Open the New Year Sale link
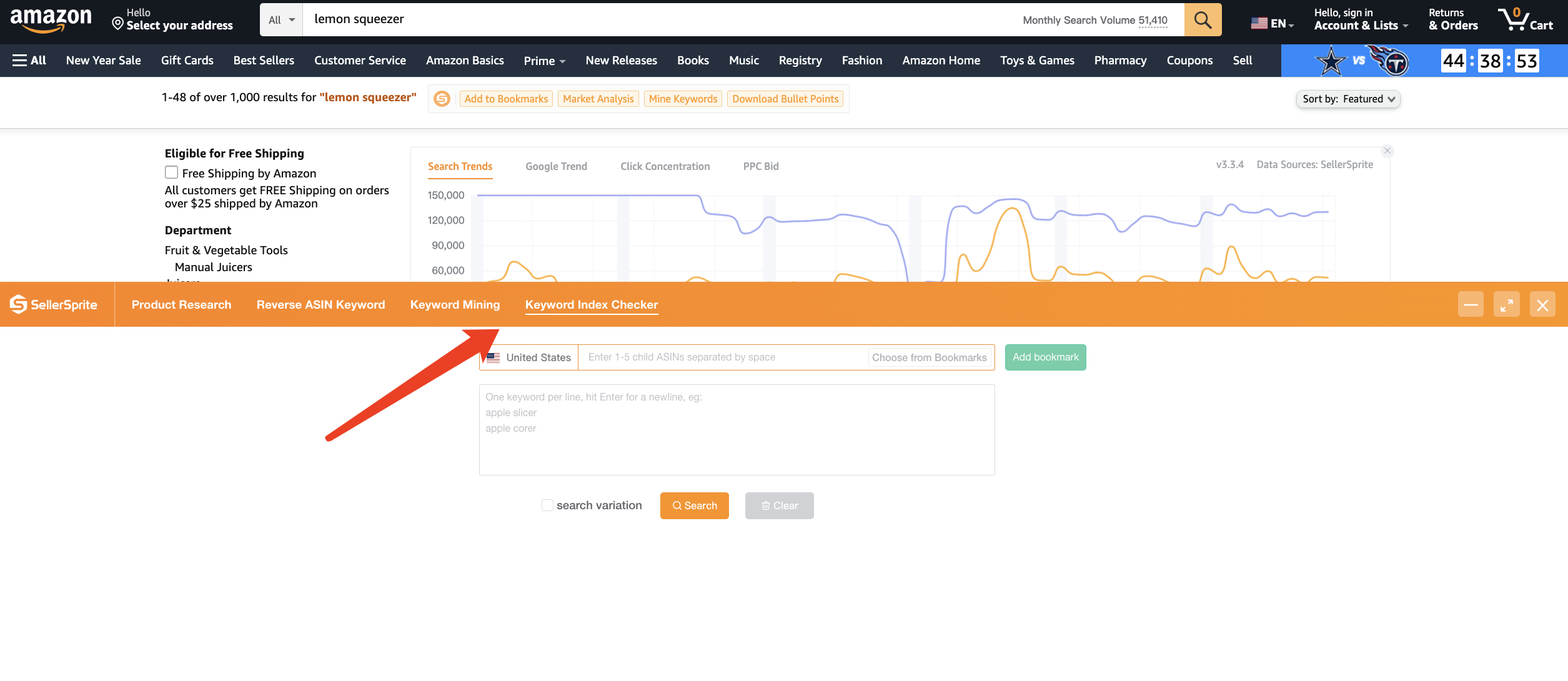 (104, 61)
